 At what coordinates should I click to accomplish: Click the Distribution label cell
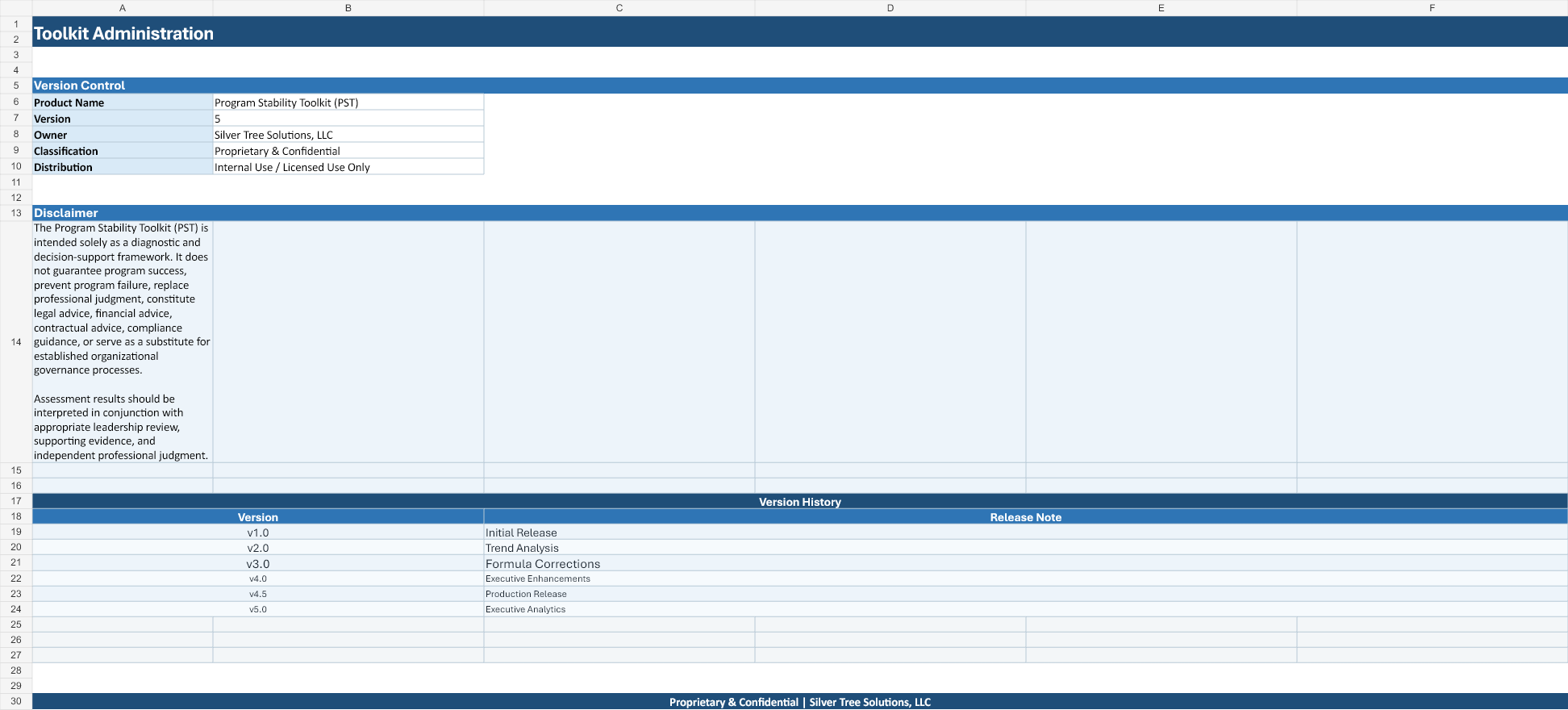(x=123, y=167)
